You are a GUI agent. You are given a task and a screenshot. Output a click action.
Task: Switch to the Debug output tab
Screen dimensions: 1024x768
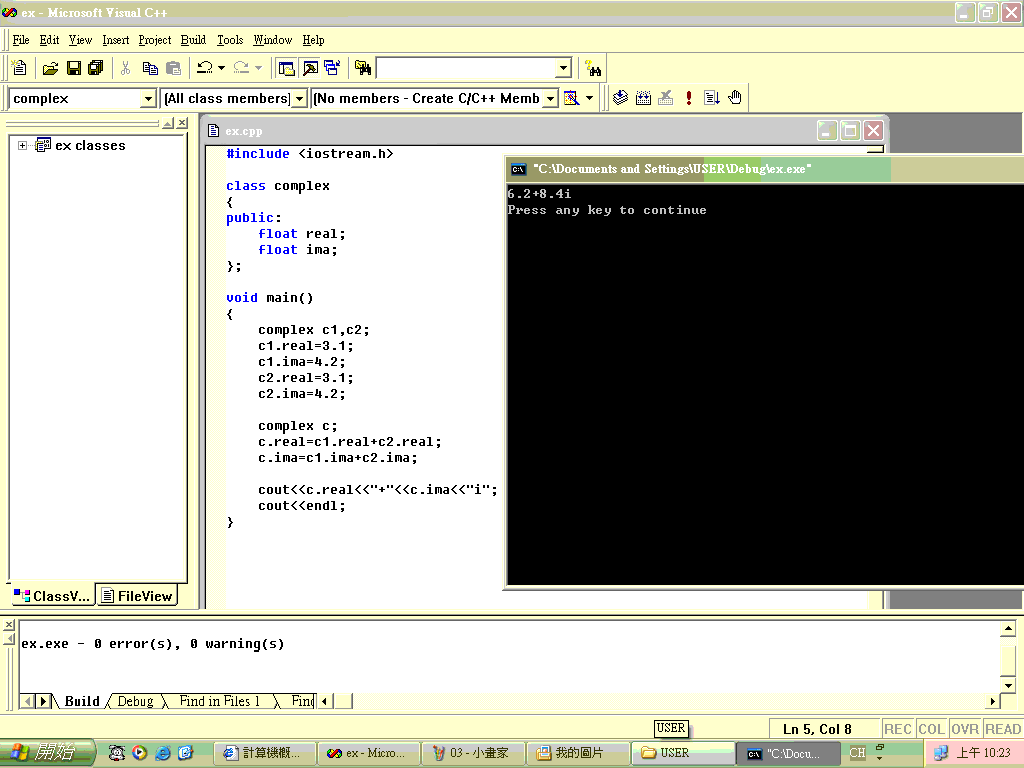(135, 701)
